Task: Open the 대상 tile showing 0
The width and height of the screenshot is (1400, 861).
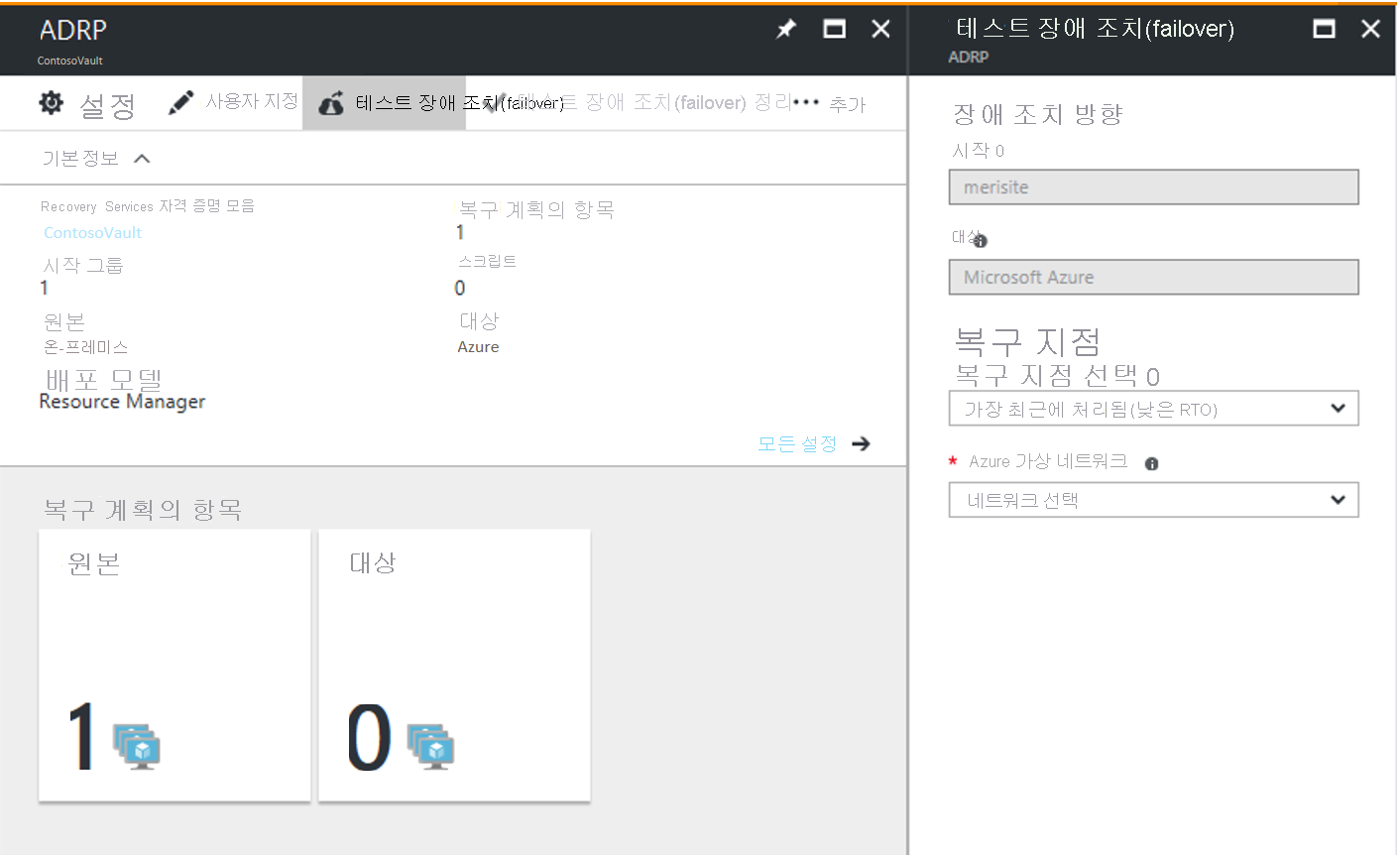Action: point(454,665)
